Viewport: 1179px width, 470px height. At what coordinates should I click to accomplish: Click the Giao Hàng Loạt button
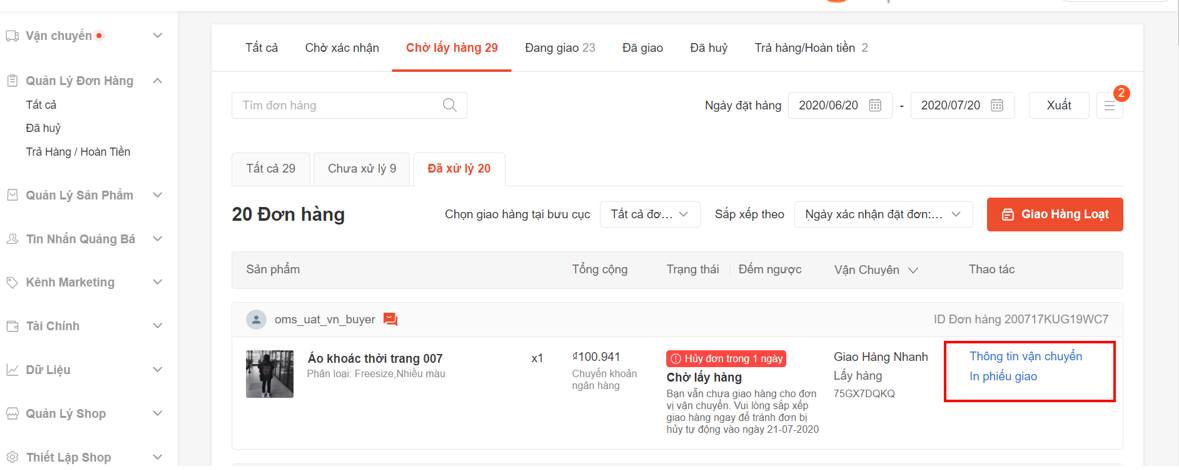pos(1054,214)
